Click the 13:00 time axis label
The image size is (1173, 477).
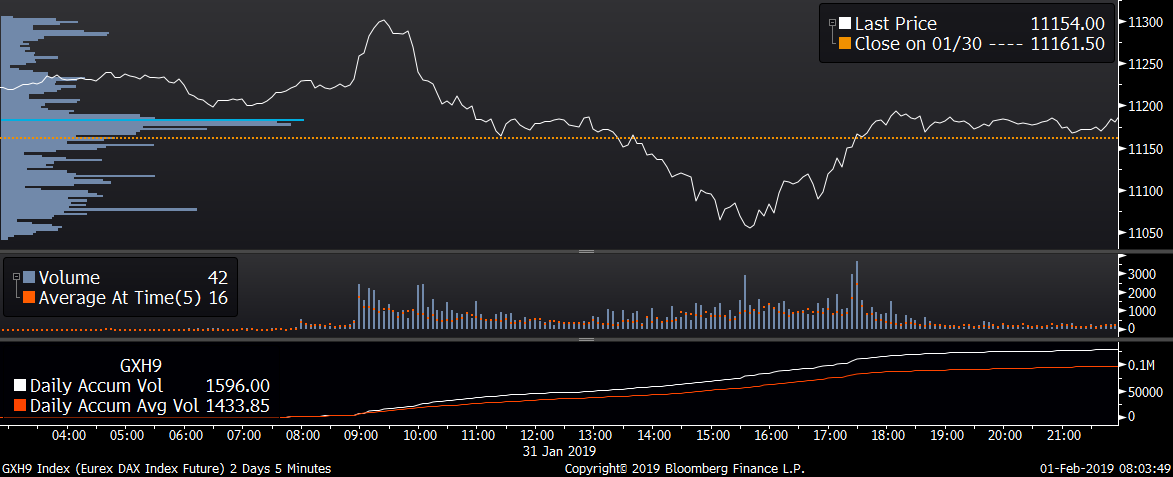click(x=595, y=436)
